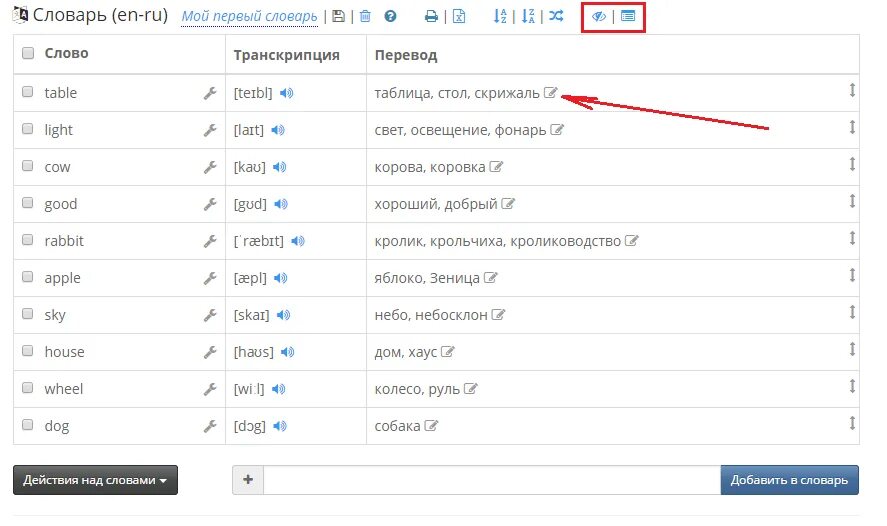
Task: Check the cow row checkbox
Action: pos(28,166)
